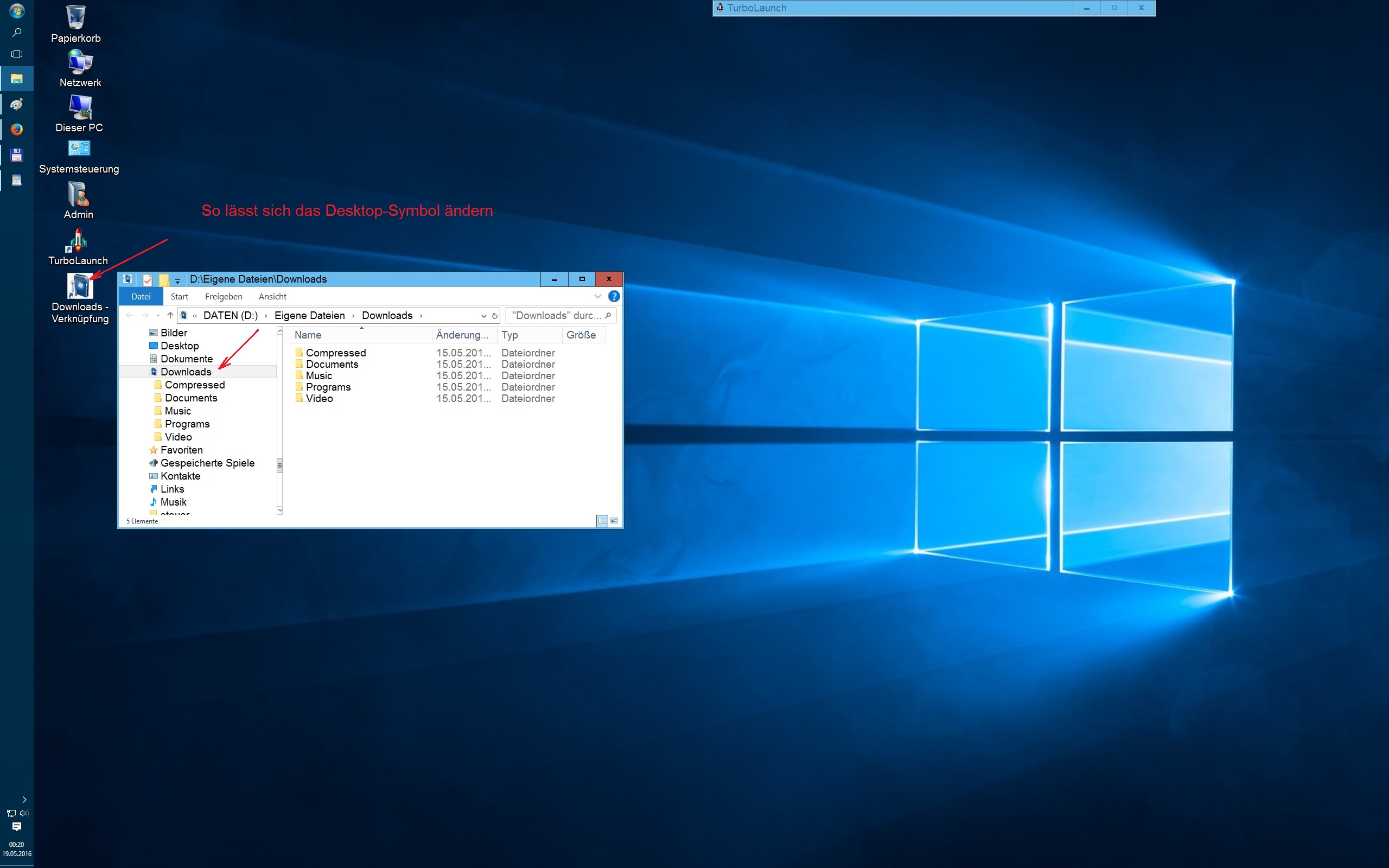Screen dimensions: 1389x868
Task: Click the Task View taskbar icon
Action: pyautogui.click(x=17, y=55)
